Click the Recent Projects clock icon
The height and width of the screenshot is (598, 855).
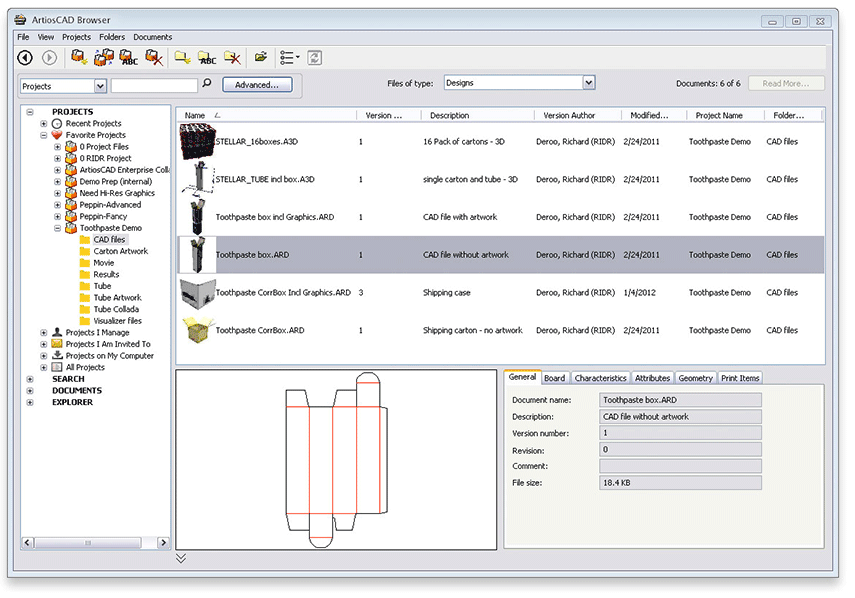pyautogui.click(x=57, y=124)
